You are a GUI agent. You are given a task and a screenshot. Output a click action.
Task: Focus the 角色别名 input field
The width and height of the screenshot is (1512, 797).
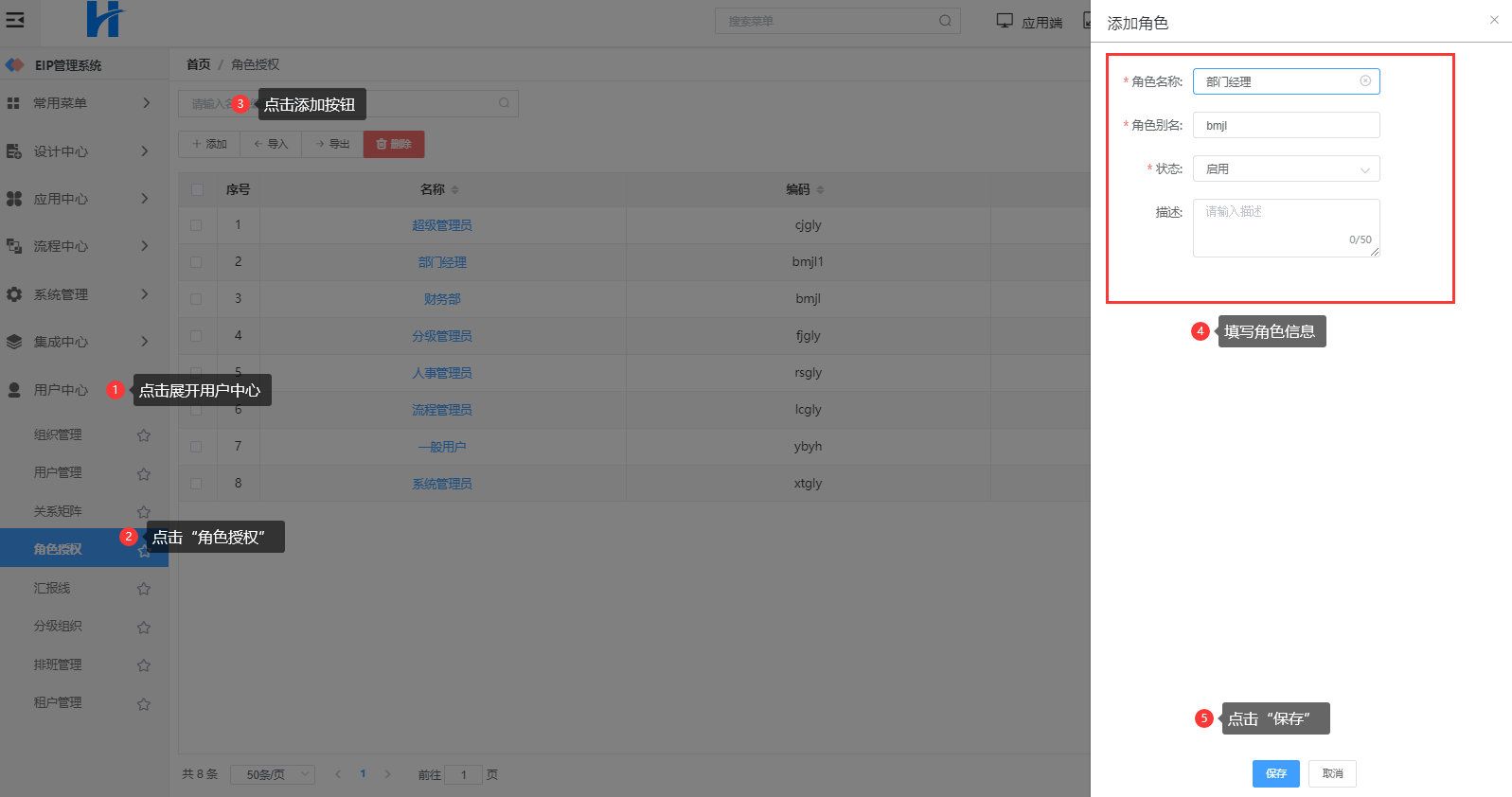1286,125
